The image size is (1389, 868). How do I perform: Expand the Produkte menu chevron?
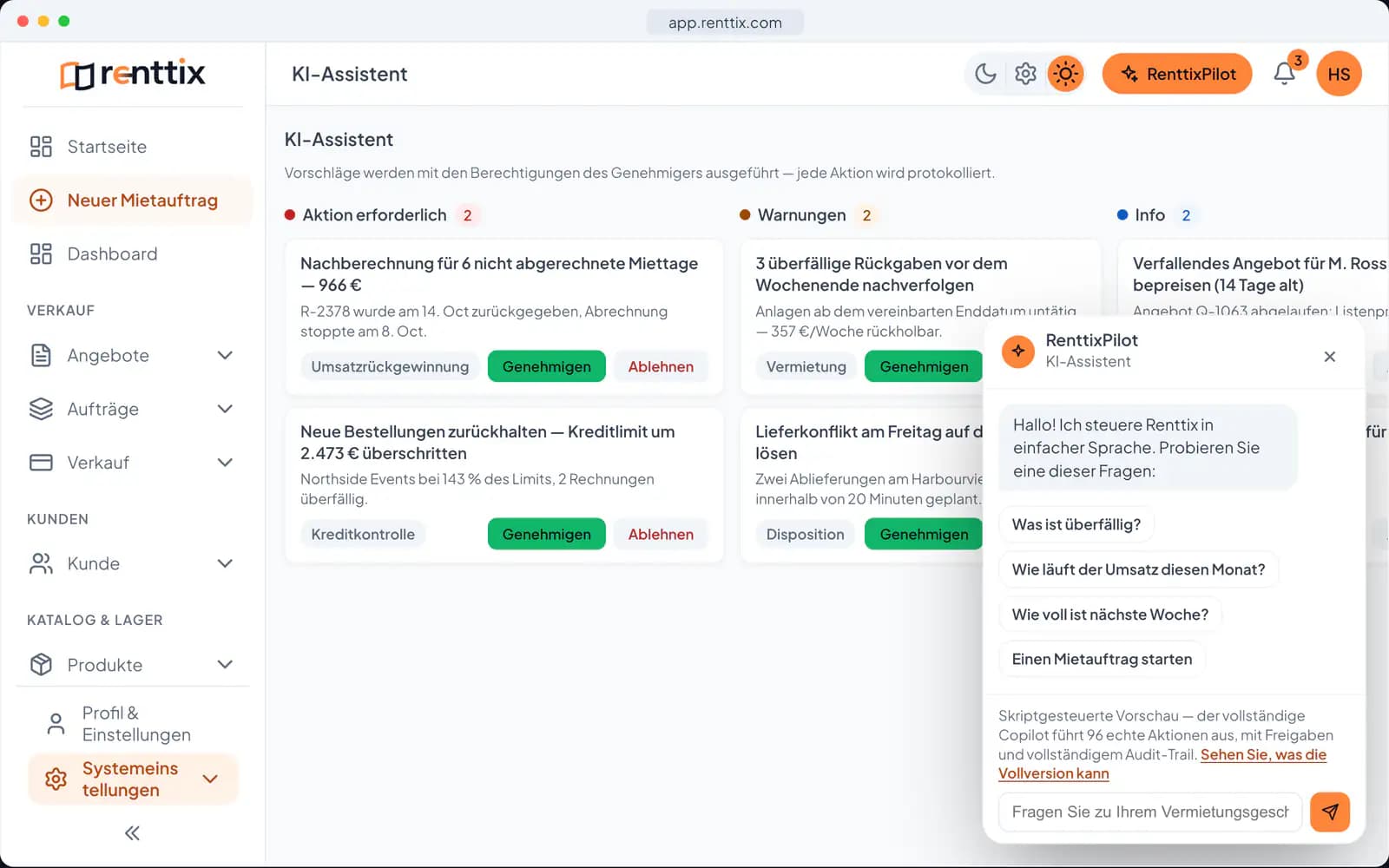[225, 665]
